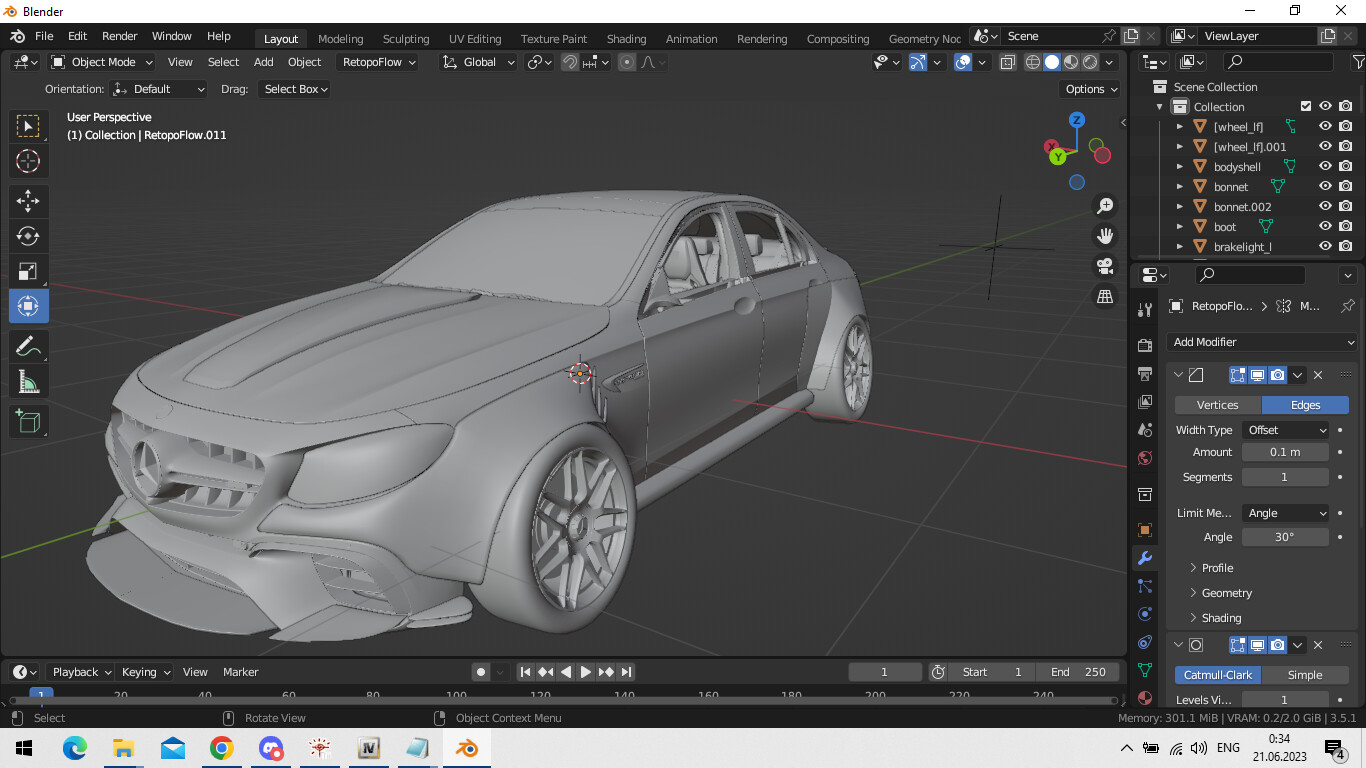Uncheck the Collection checkbox in the outliner
1366x768 pixels.
pyautogui.click(x=1305, y=106)
